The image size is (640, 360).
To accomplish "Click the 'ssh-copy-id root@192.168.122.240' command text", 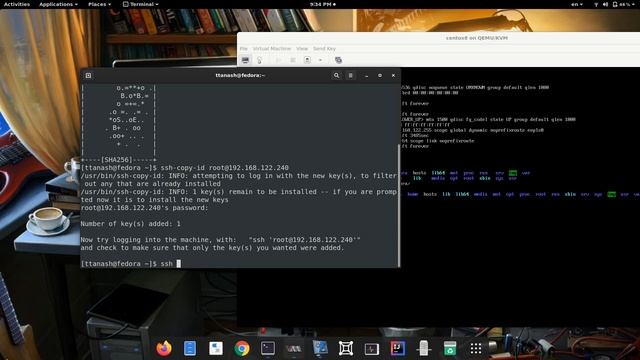I will [x=224, y=168].
